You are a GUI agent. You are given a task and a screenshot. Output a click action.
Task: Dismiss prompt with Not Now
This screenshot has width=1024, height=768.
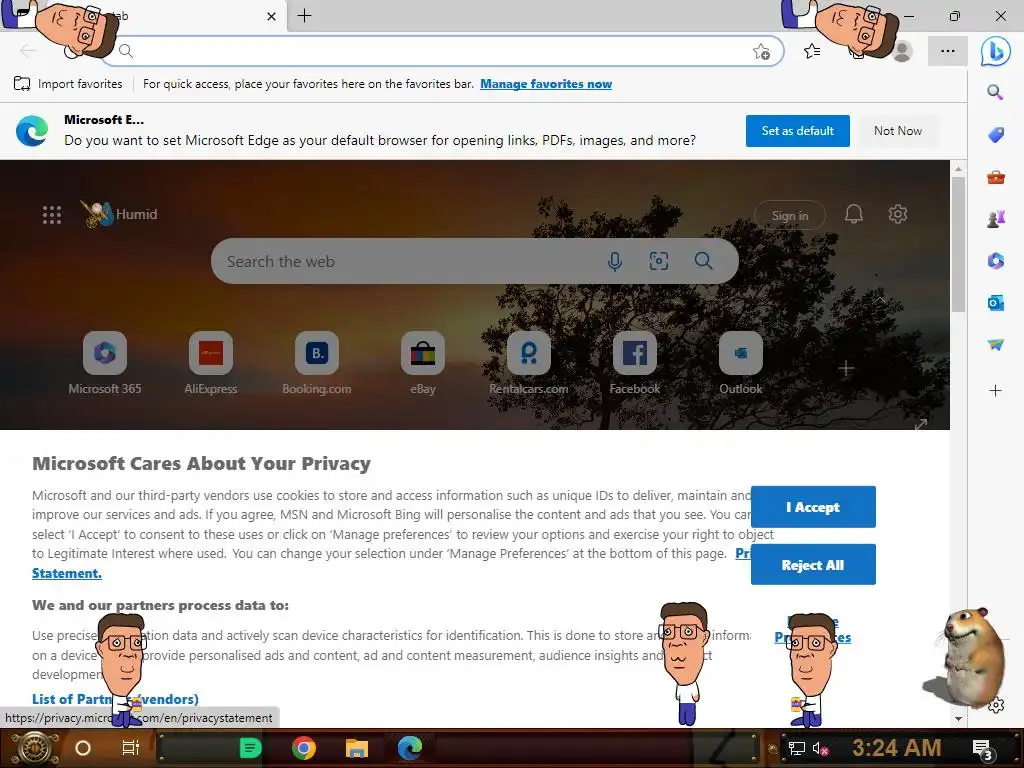pyautogui.click(x=898, y=131)
